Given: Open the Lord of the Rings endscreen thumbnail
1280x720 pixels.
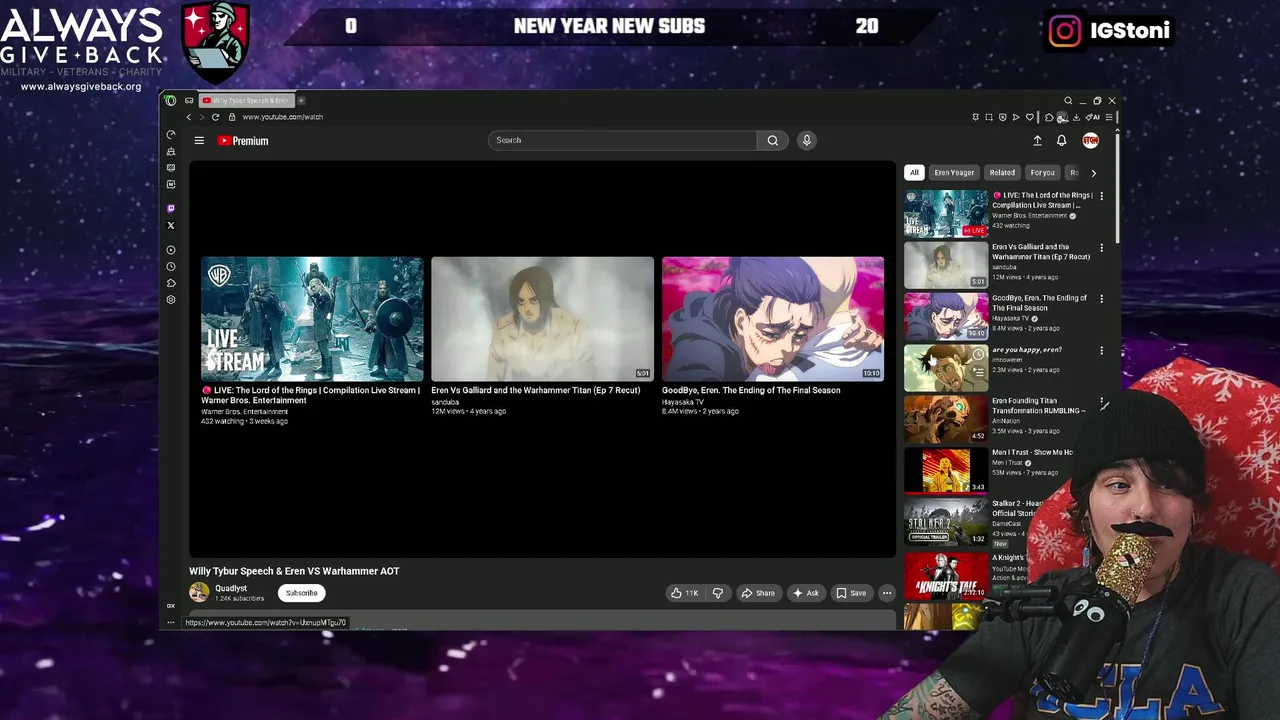Looking at the screenshot, I should [312, 319].
